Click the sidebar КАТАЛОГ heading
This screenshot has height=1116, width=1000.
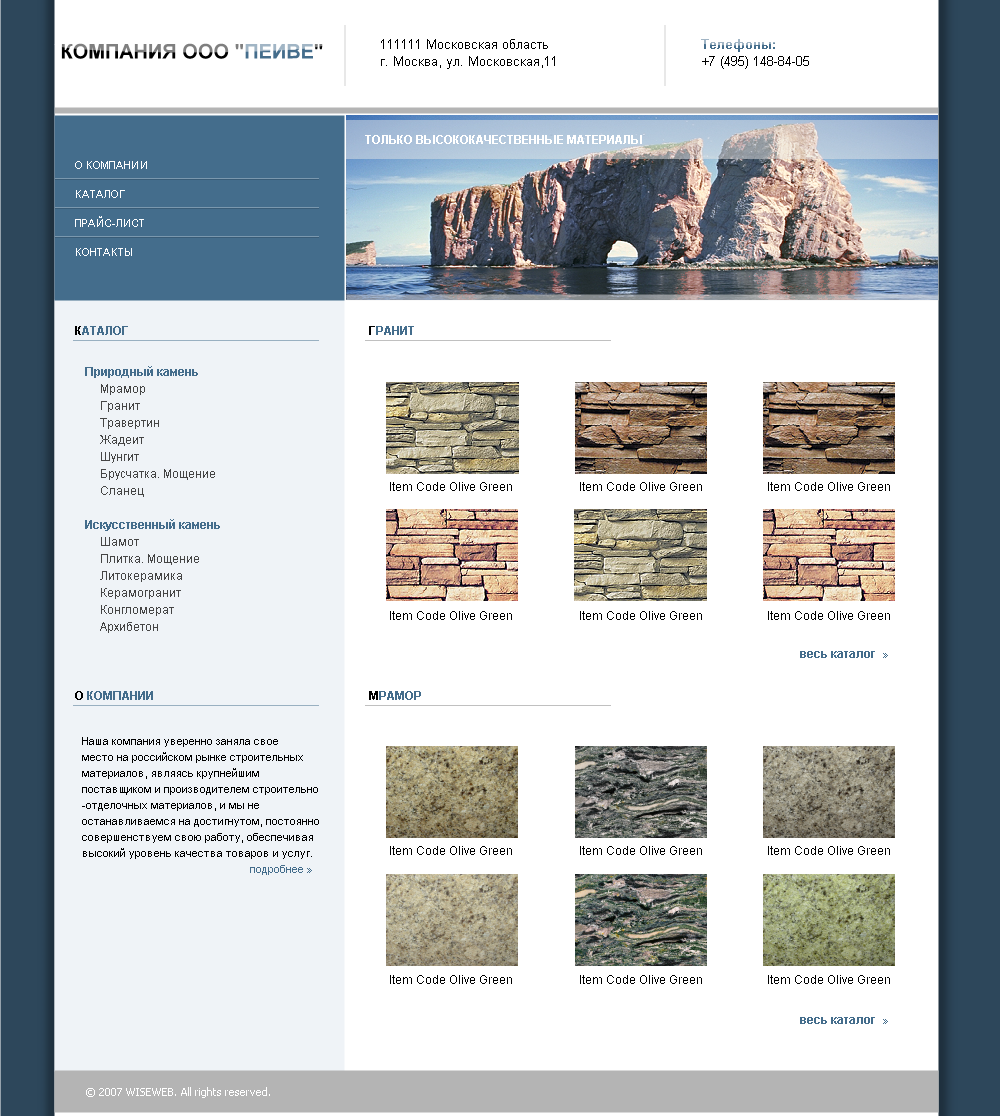[101, 330]
